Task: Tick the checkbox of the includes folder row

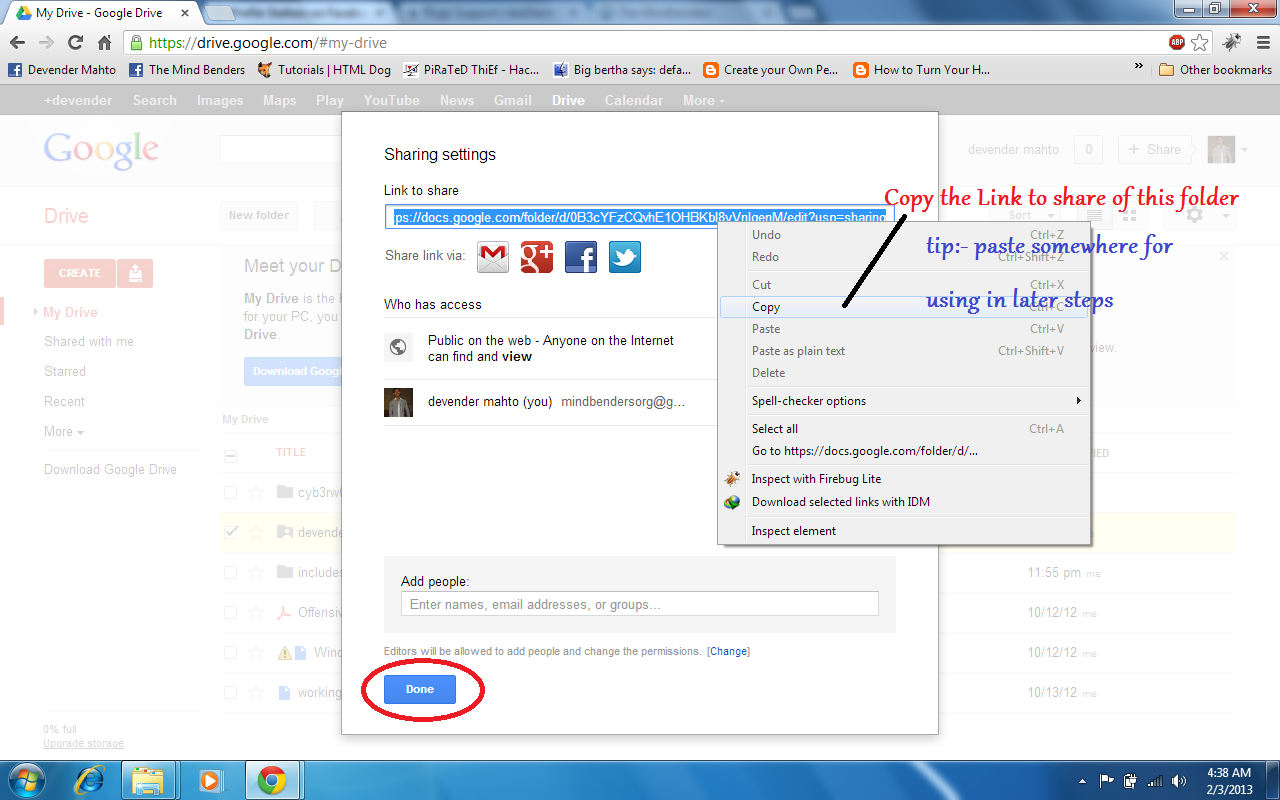Action: (x=231, y=572)
